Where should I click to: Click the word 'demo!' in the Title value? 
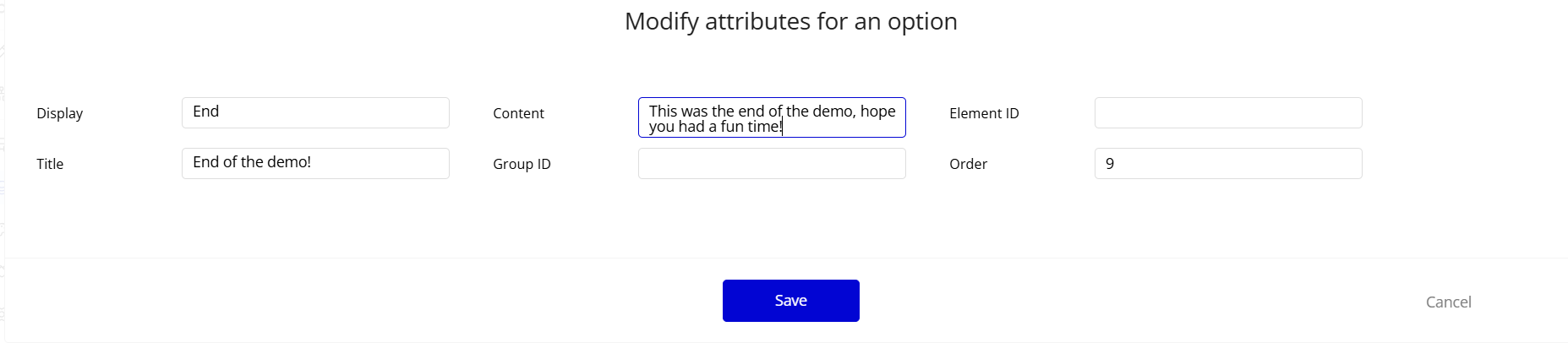(289, 162)
